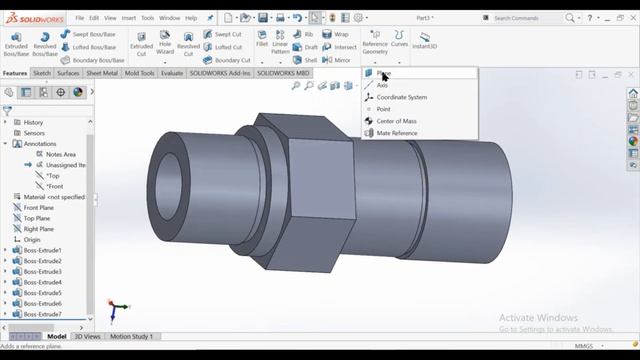The height and width of the screenshot is (360, 640).
Task: Open the FeatureManager design tree tab
Action: coord(9,92)
